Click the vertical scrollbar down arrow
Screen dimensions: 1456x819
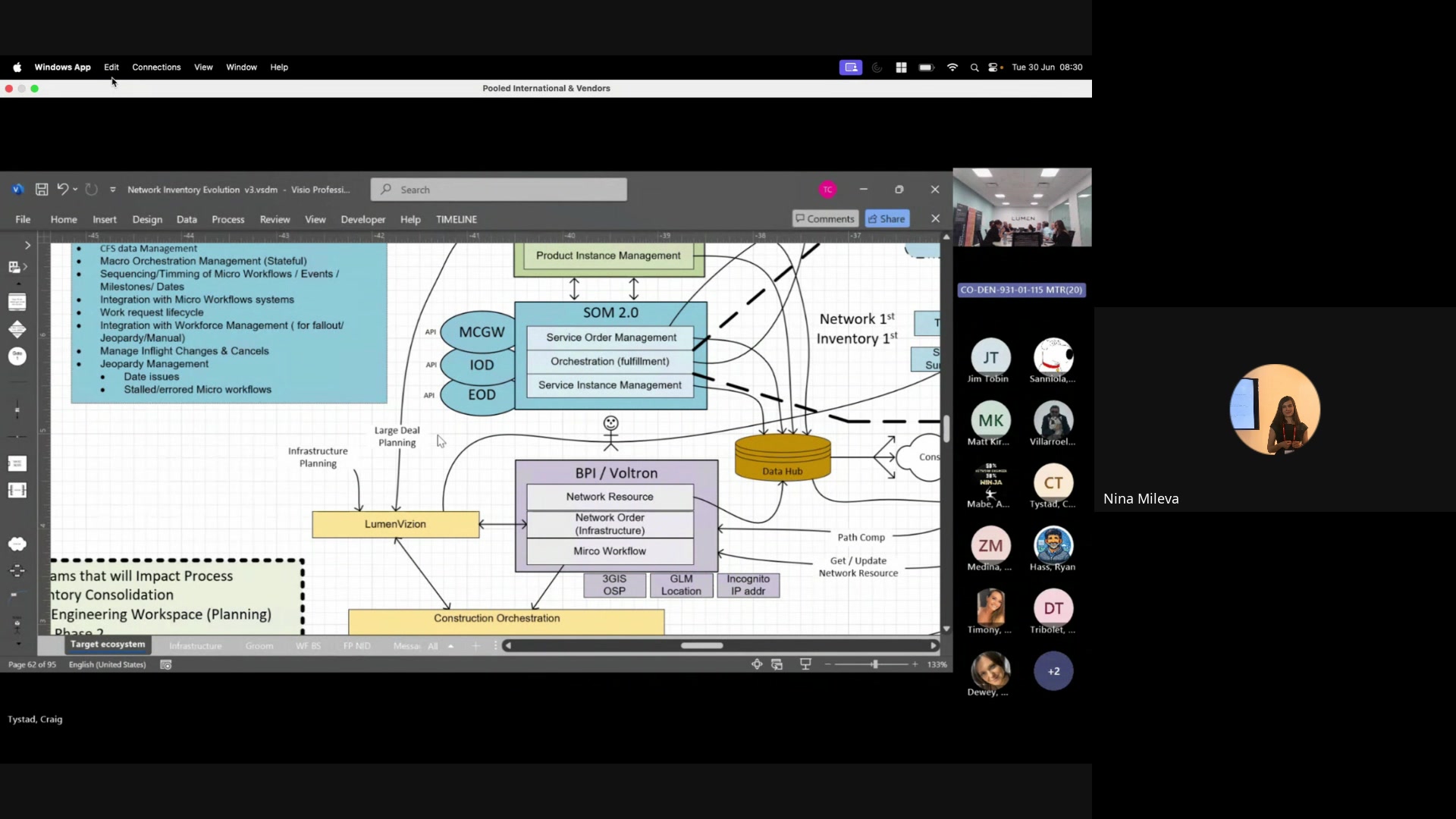tap(946, 629)
